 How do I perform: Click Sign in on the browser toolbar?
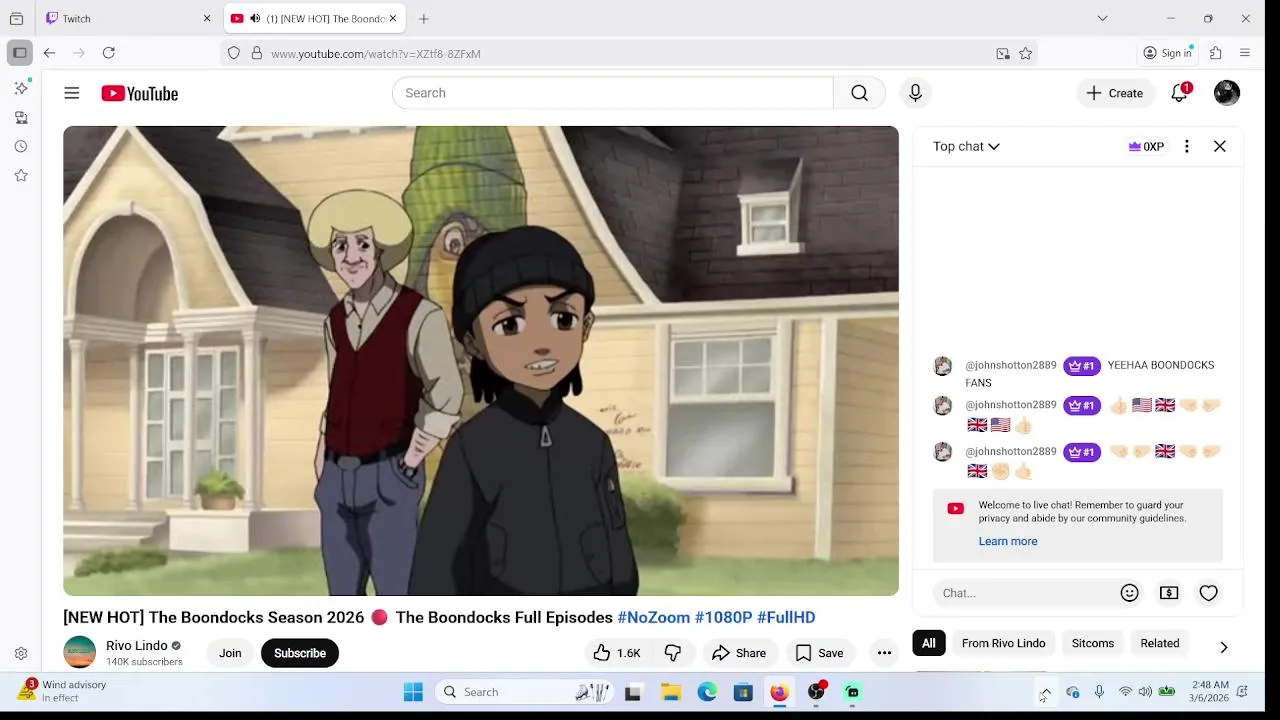1168,53
